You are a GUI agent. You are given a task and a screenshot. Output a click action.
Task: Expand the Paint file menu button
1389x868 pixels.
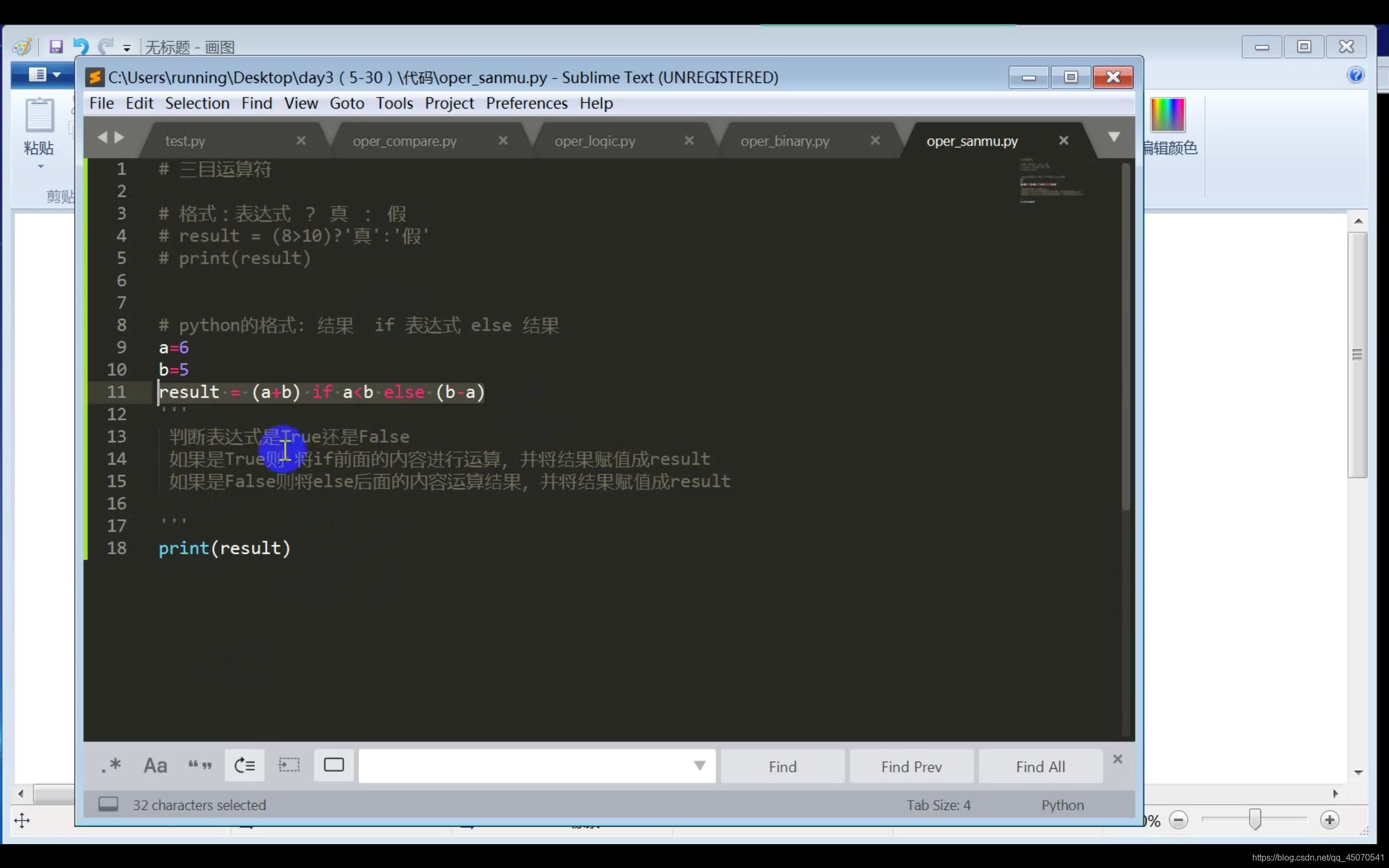pyautogui.click(x=44, y=75)
